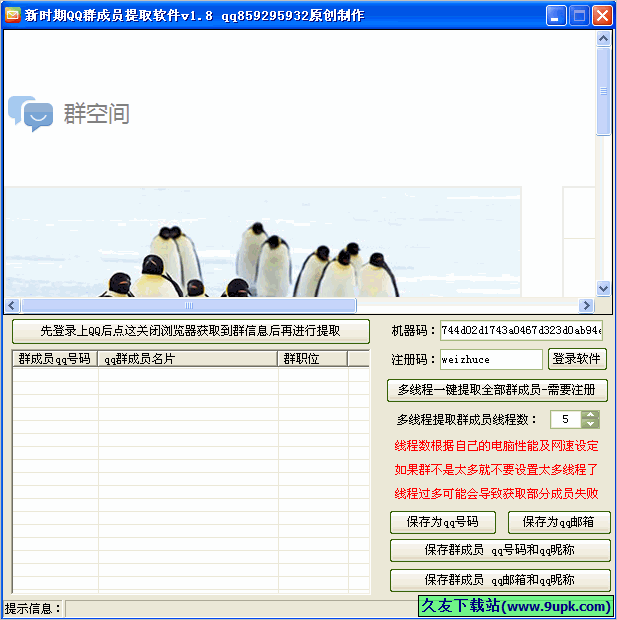Image resolution: width=617 pixels, height=620 pixels.
Task: Focus the thread count value box
Action: 566,420
